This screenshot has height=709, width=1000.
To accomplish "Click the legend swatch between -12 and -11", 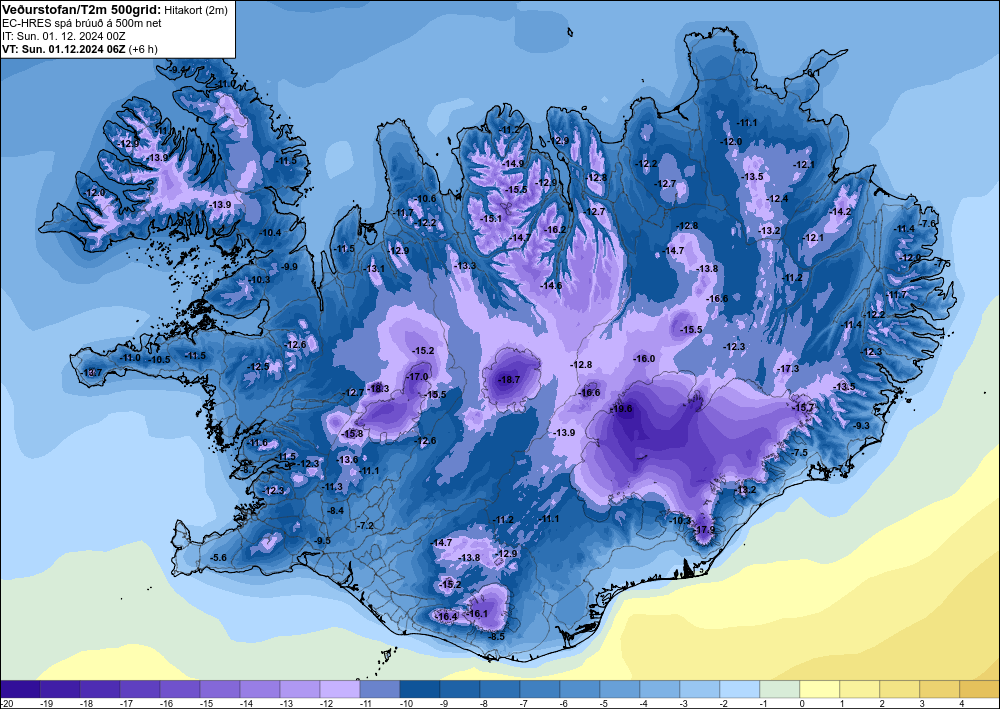I will coord(340,689).
